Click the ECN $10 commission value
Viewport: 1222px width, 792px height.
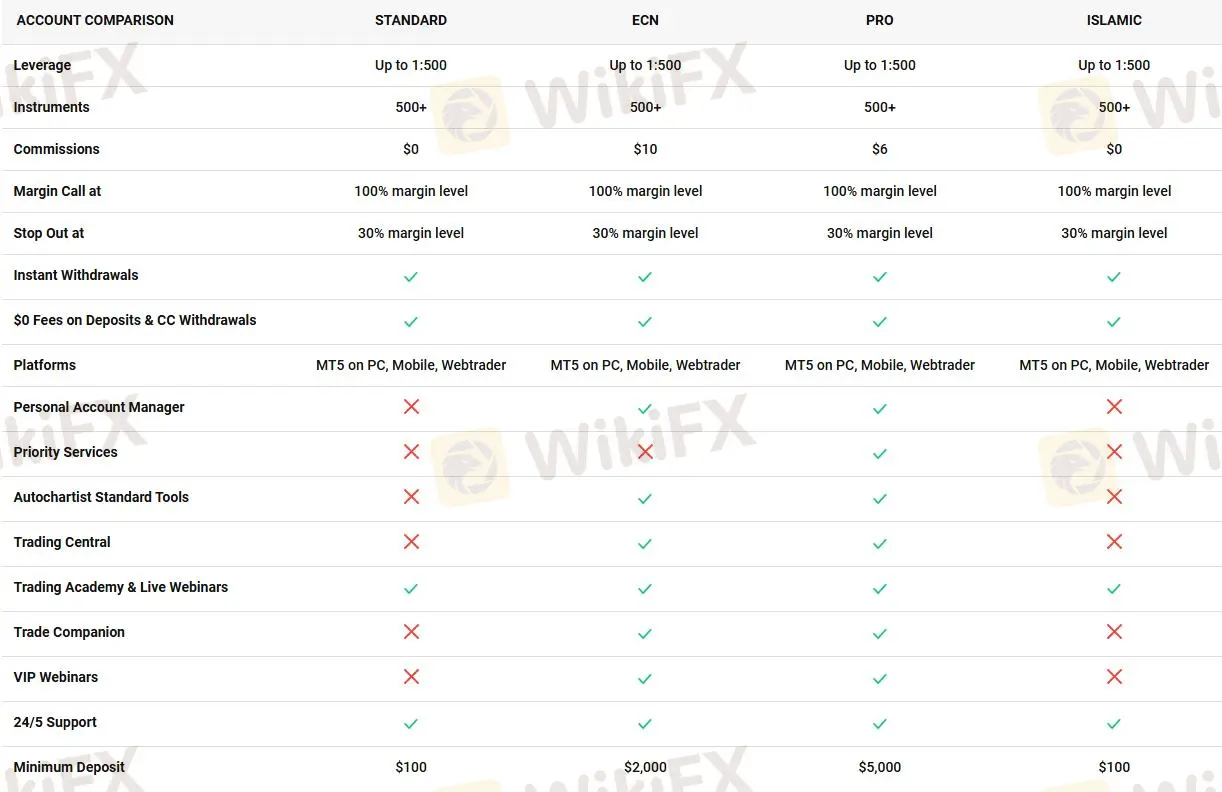click(x=645, y=149)
